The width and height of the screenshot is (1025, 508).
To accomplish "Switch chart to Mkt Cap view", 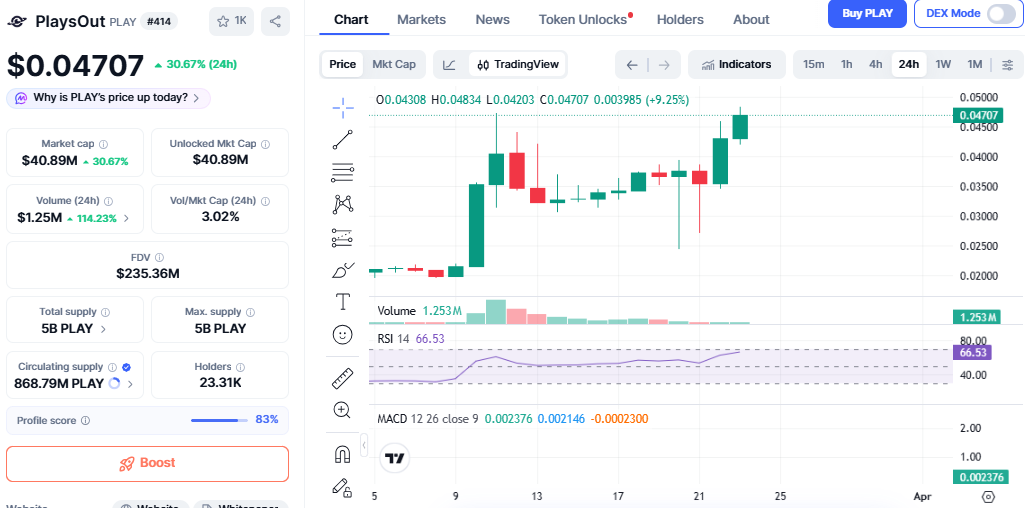I will pyautogui.click(x=394, y=64).
